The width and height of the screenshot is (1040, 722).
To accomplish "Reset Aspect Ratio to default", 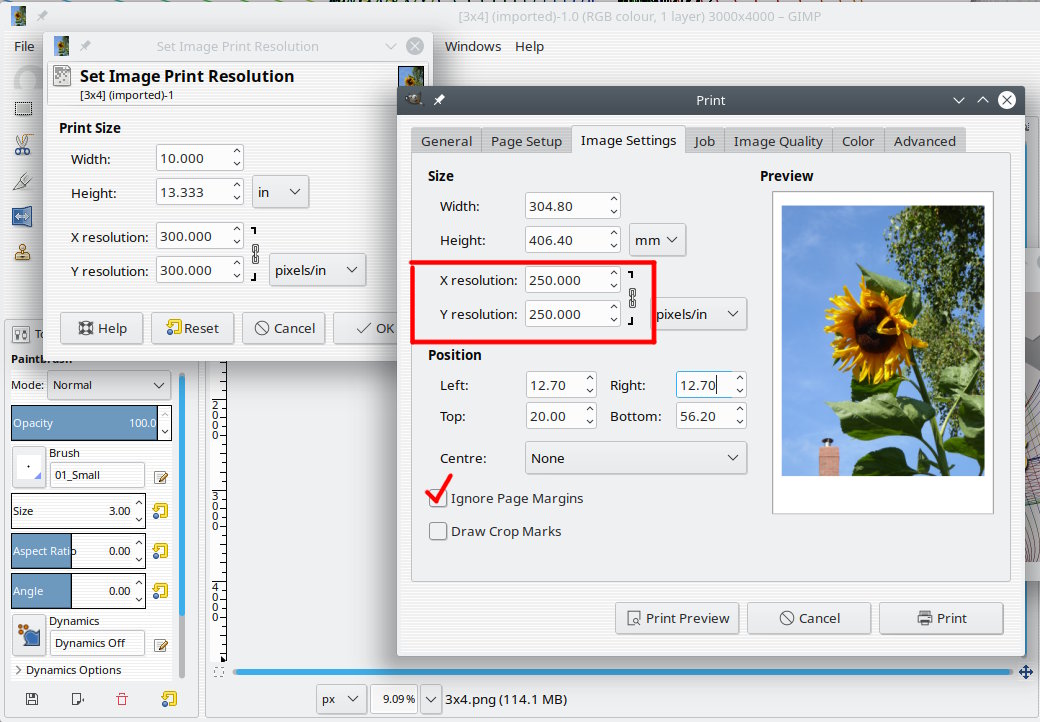I will pos(161,550).
